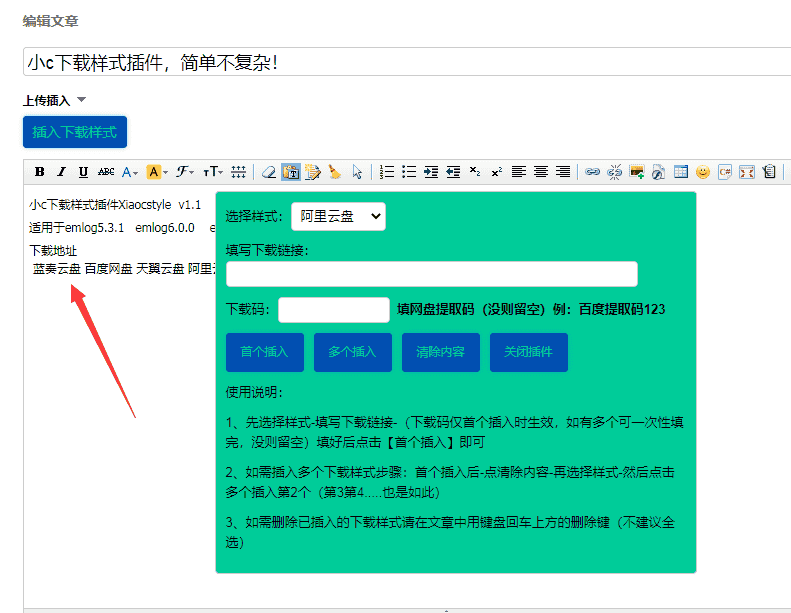This screenshot has width=791, height=613.
Task: Click the underline toolbar icon
Action: point(83,172)
